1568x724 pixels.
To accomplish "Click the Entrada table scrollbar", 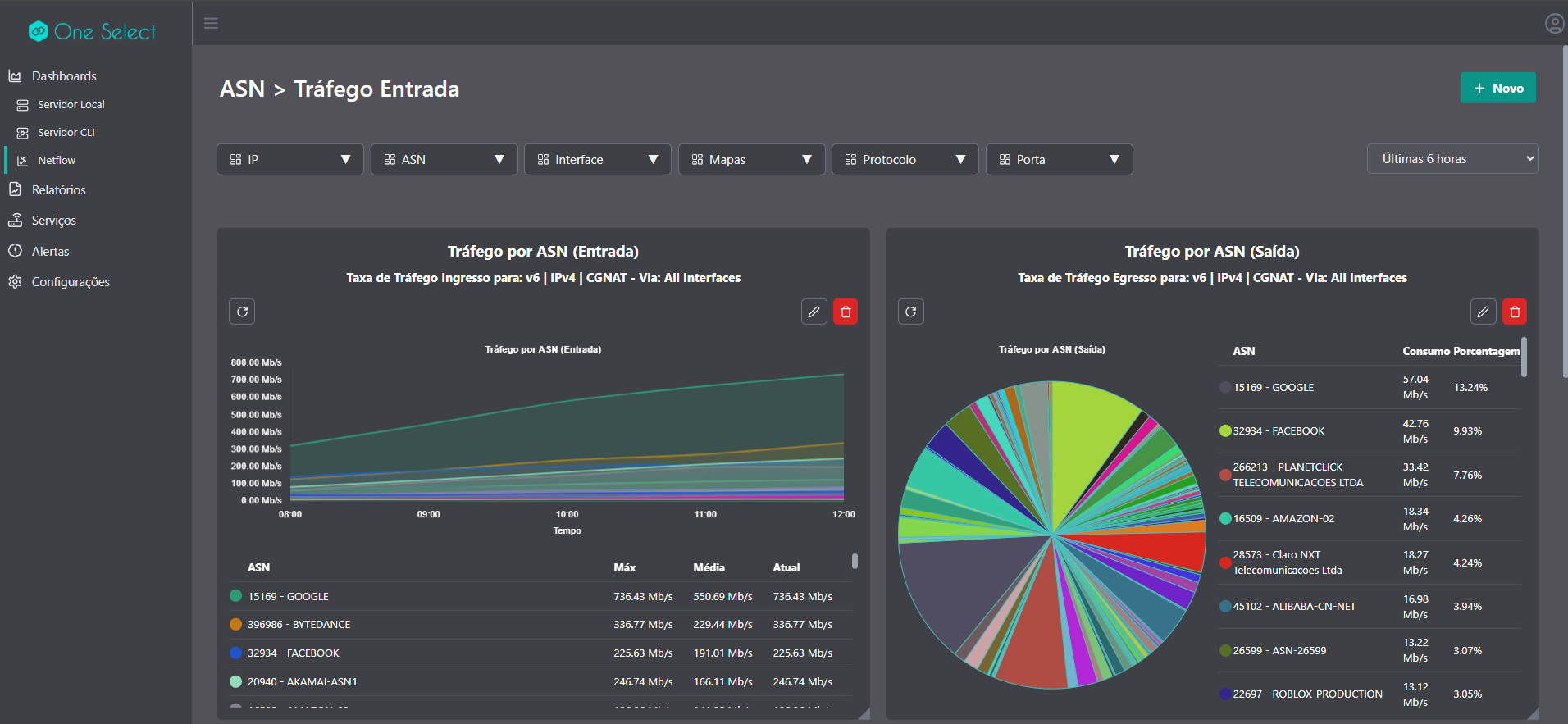I will 855,561.
